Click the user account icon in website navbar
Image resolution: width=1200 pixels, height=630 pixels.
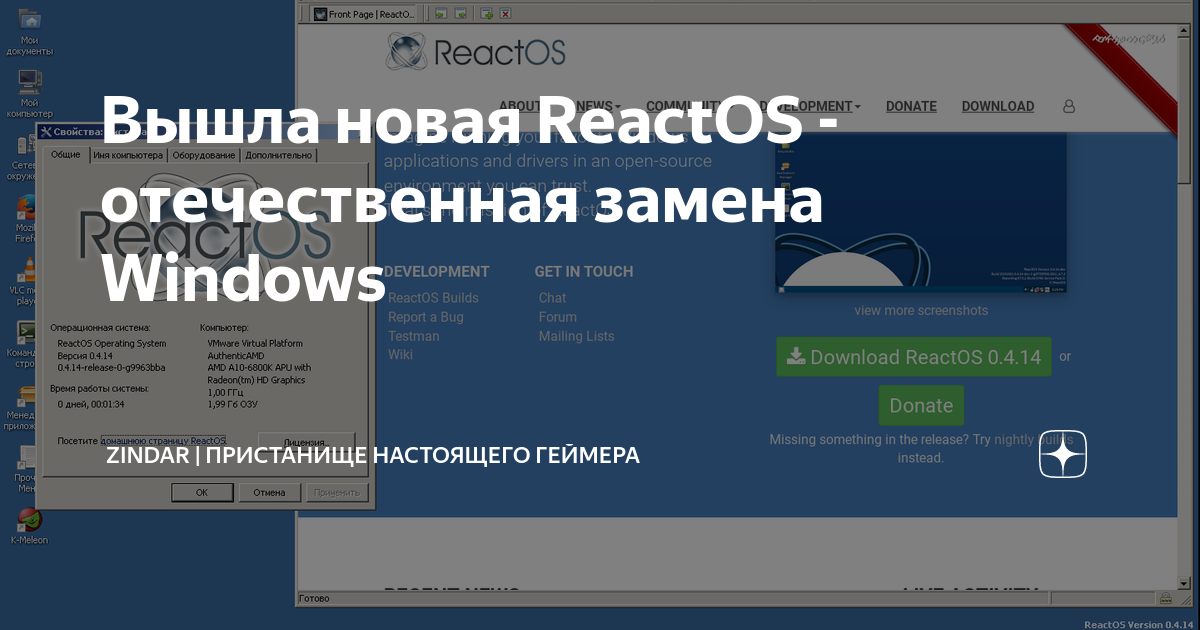tap(1068, 106)
